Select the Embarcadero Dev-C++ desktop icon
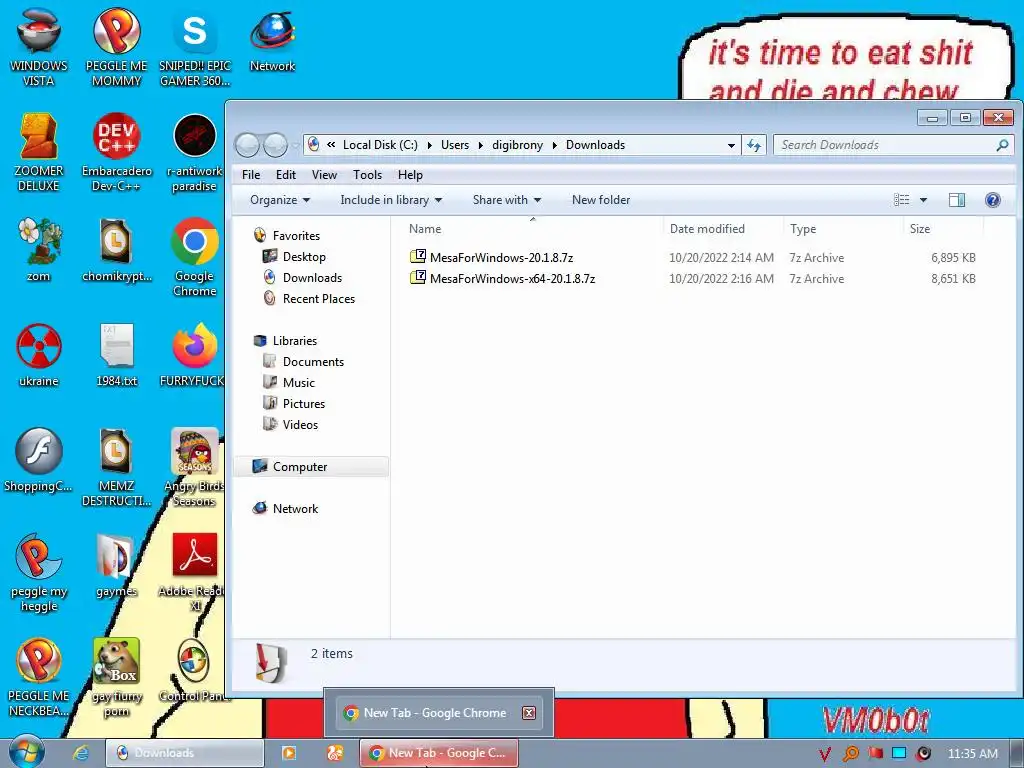Screen dimensions: 1024x768 pyautogui.click(x=116, y=152)
